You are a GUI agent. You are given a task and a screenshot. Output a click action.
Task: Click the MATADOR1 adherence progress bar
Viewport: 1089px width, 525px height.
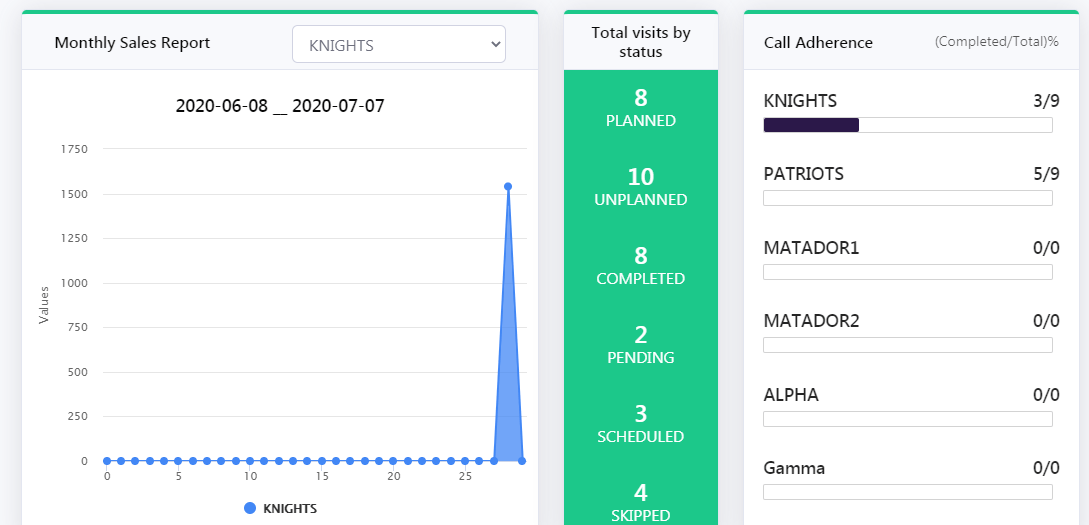point(907,272)
